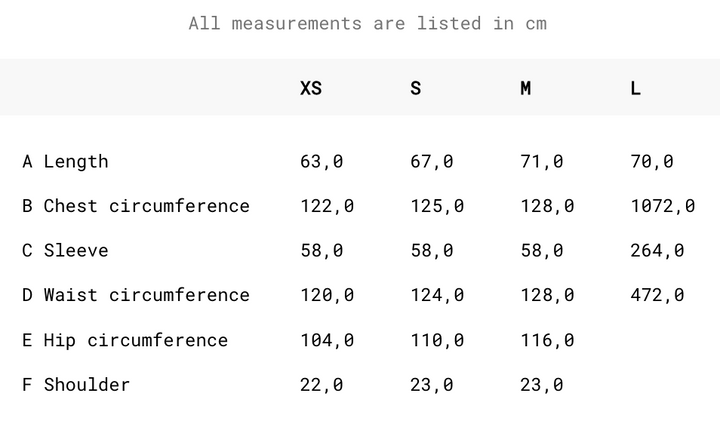Image resolution: width=720 pixels, height=424 pixels.
Task: Click the B Chest circumference row label
Action: (x=136, y=206)
